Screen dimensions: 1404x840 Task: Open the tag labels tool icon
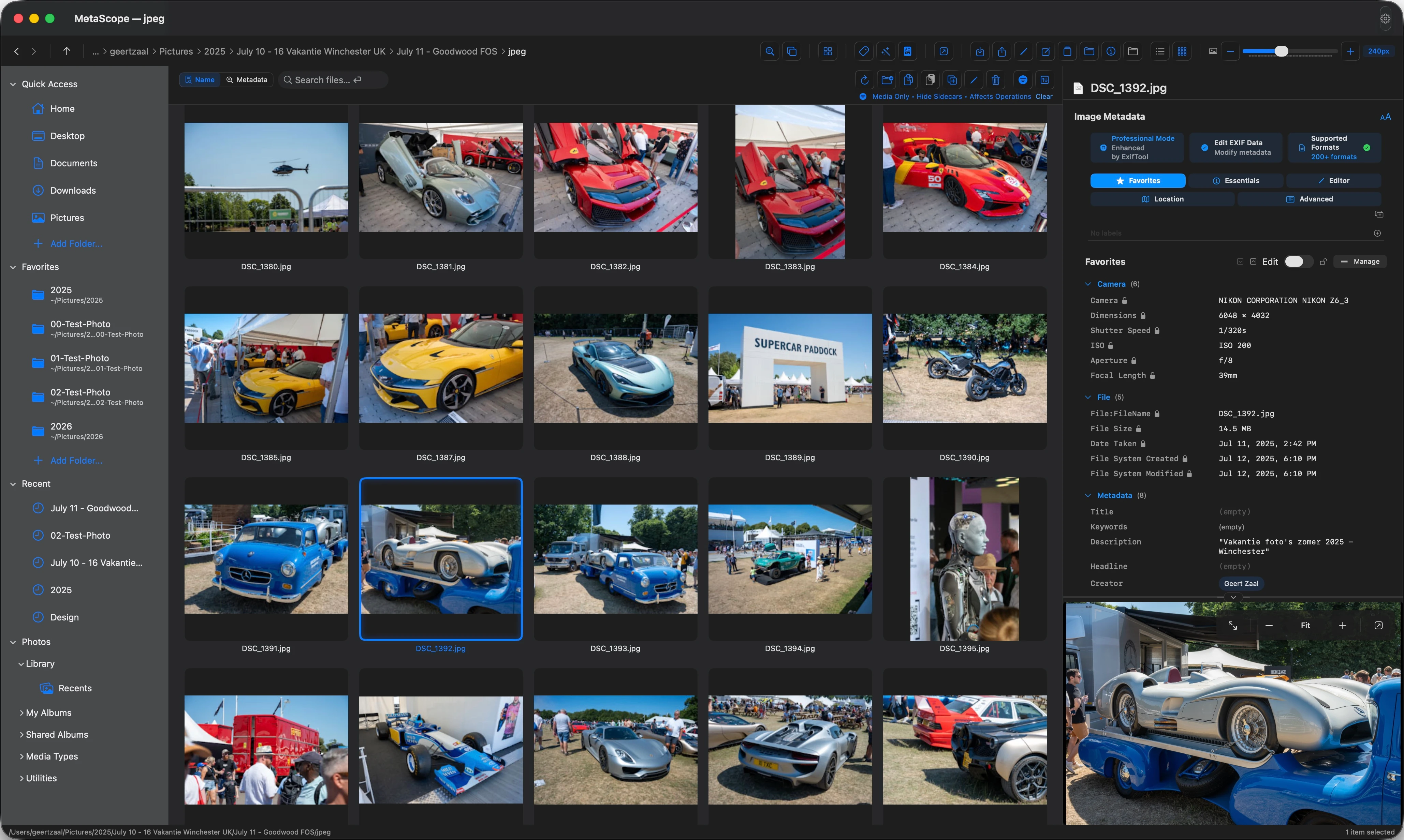click(864, 51)
